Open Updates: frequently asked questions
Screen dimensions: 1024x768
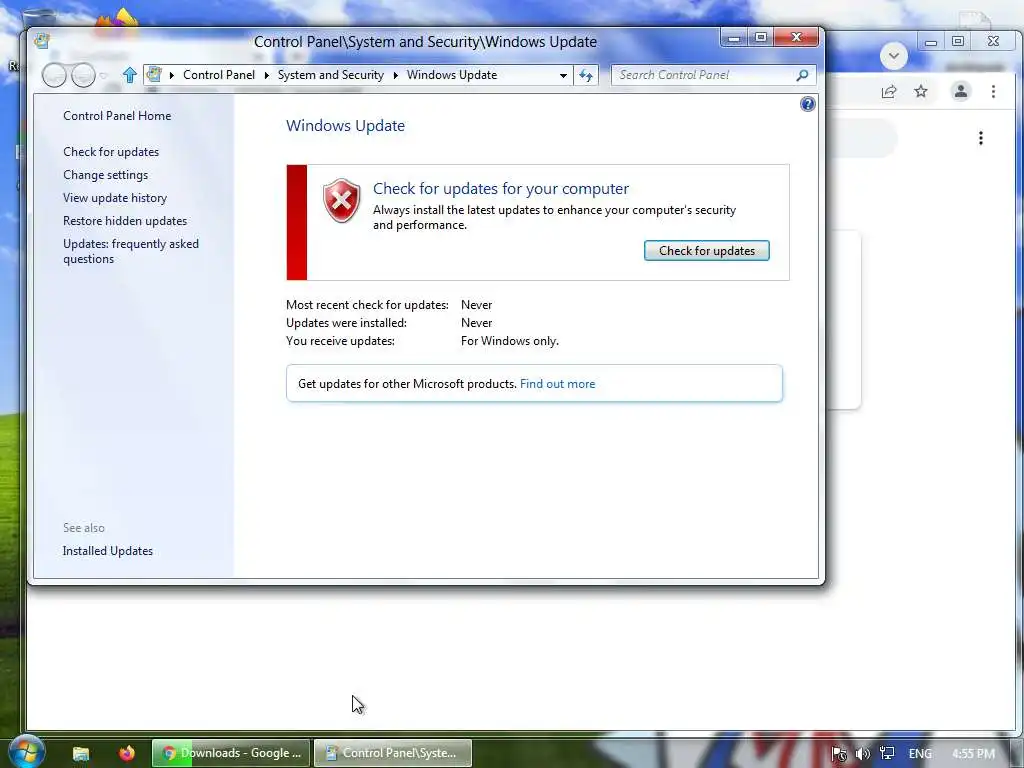coord(131,251)
